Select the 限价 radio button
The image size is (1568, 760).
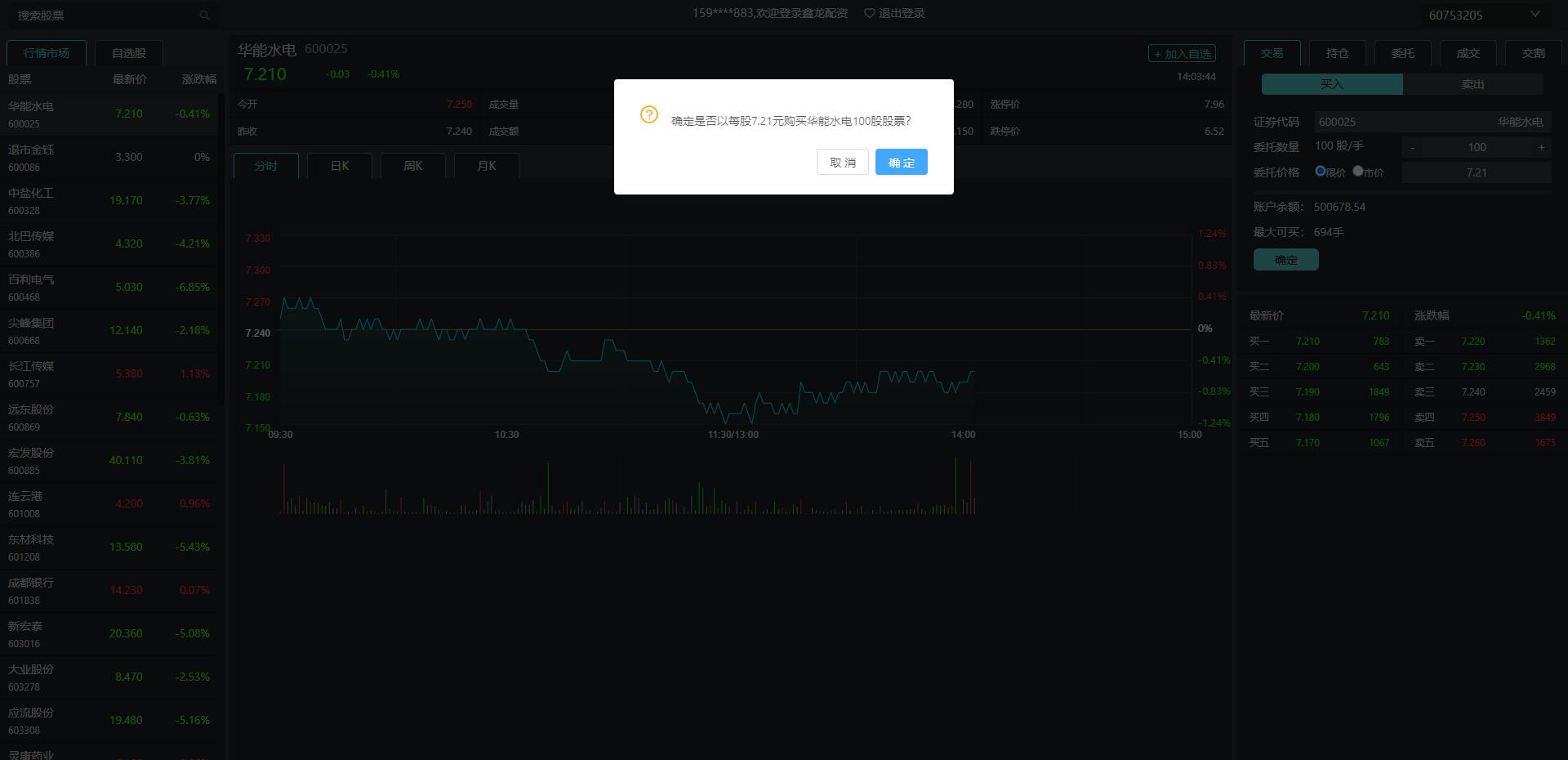(1320, 171)
